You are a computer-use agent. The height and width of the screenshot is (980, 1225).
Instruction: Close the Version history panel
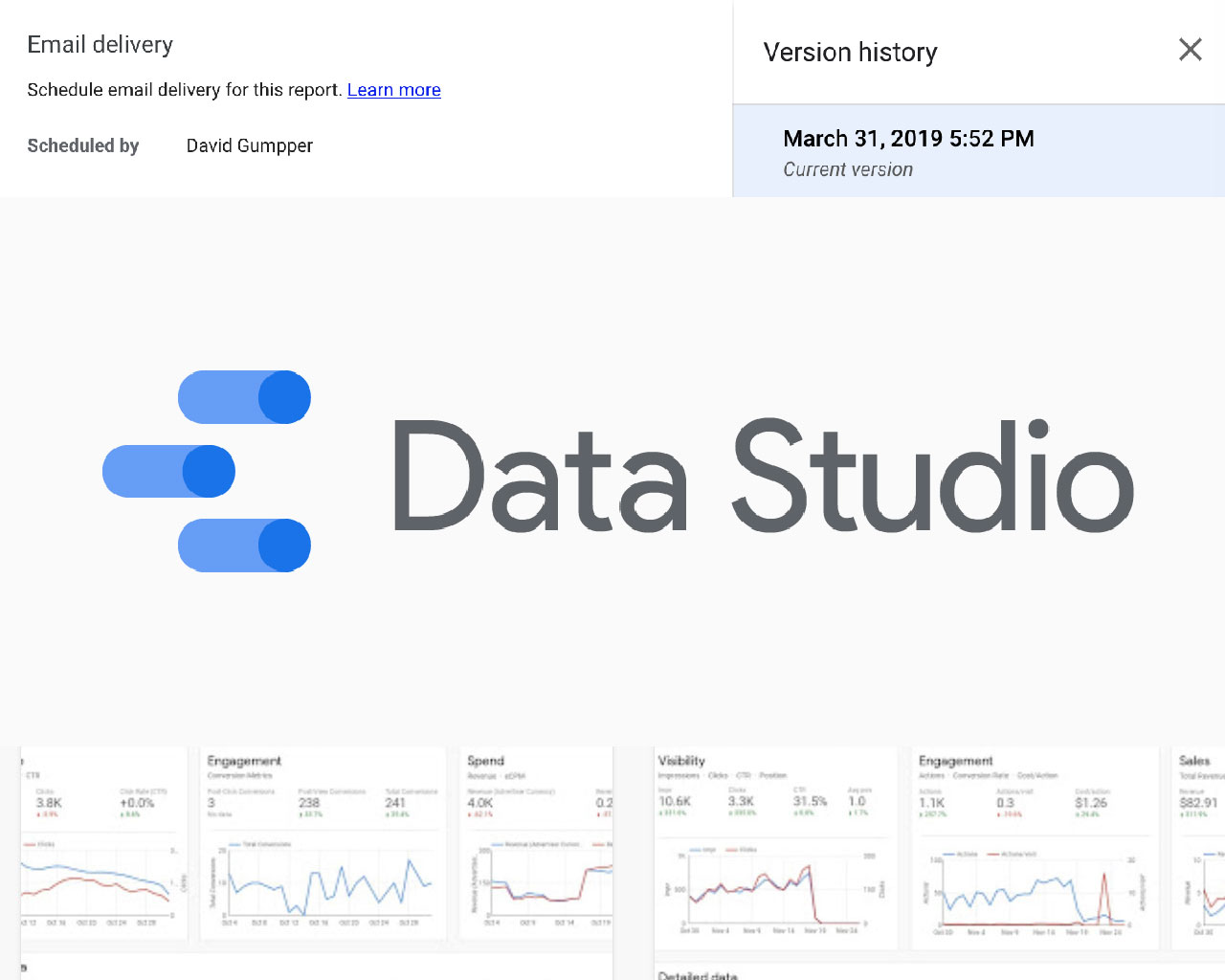coord(1190,50)
